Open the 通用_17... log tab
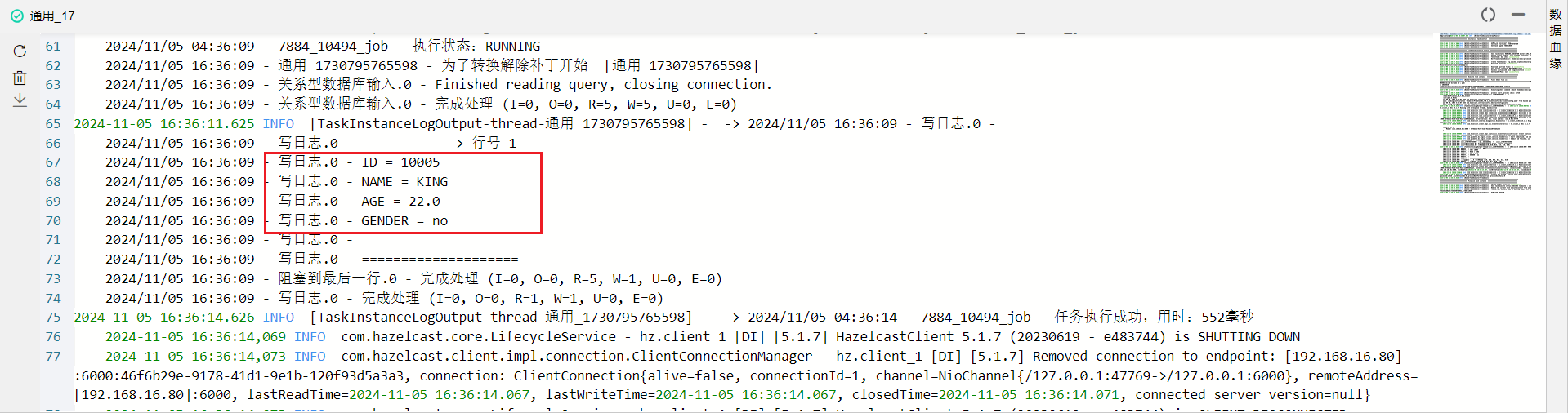Viewport: 1568px width, 413px height. pos(57,16)
